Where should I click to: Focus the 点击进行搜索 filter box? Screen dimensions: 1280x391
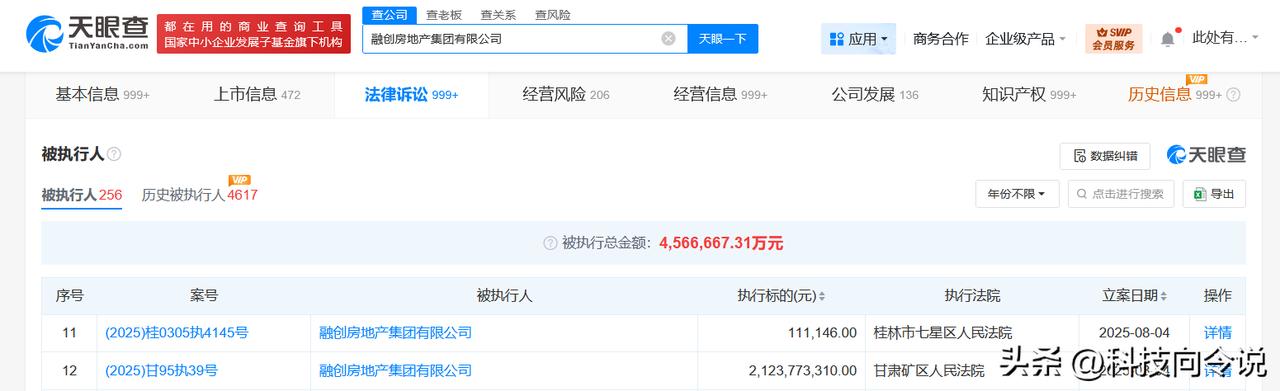tap(1120, 194)
